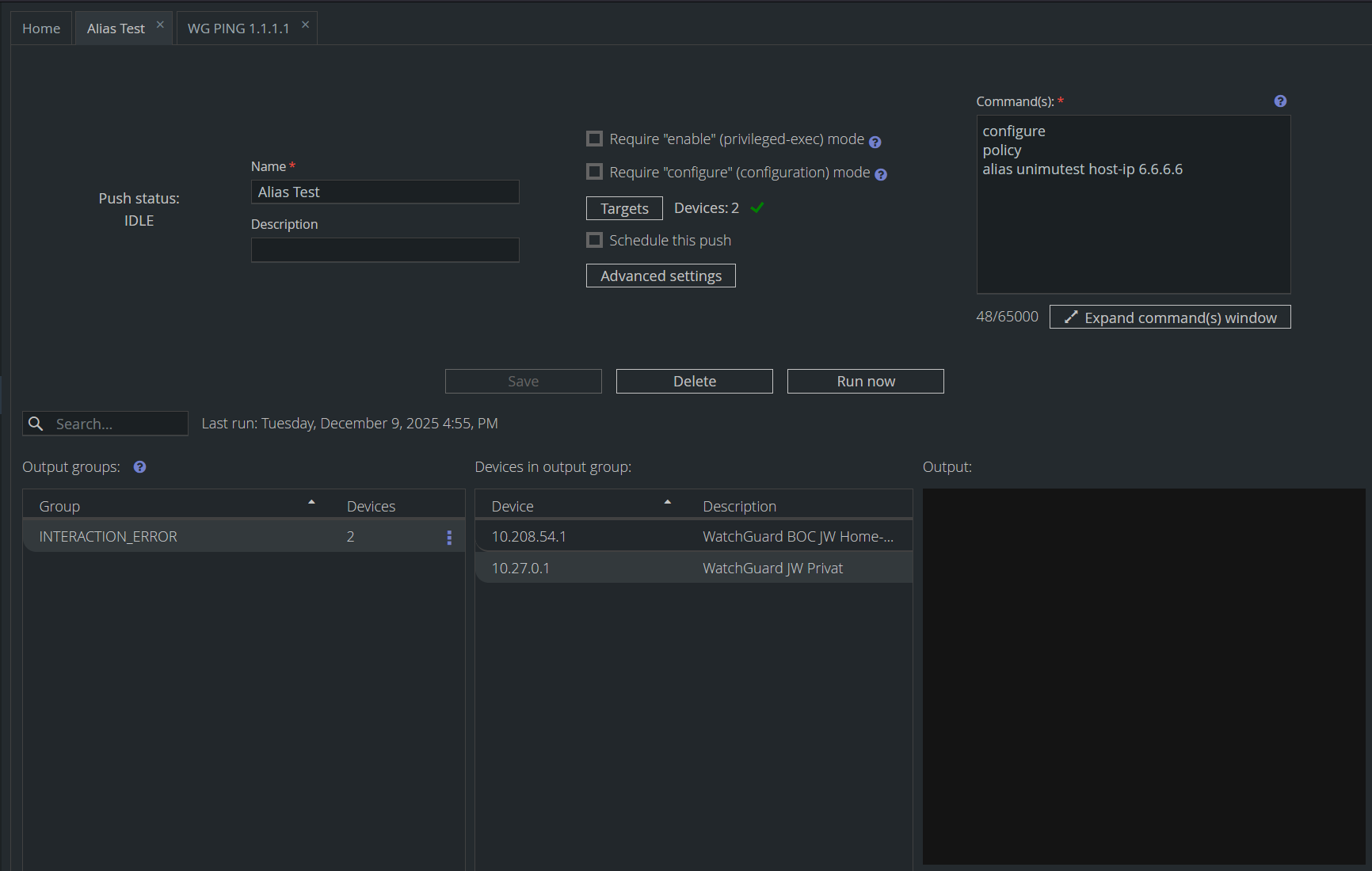Switch to the Home tab

pyautogui.click(x=41, y=29)
